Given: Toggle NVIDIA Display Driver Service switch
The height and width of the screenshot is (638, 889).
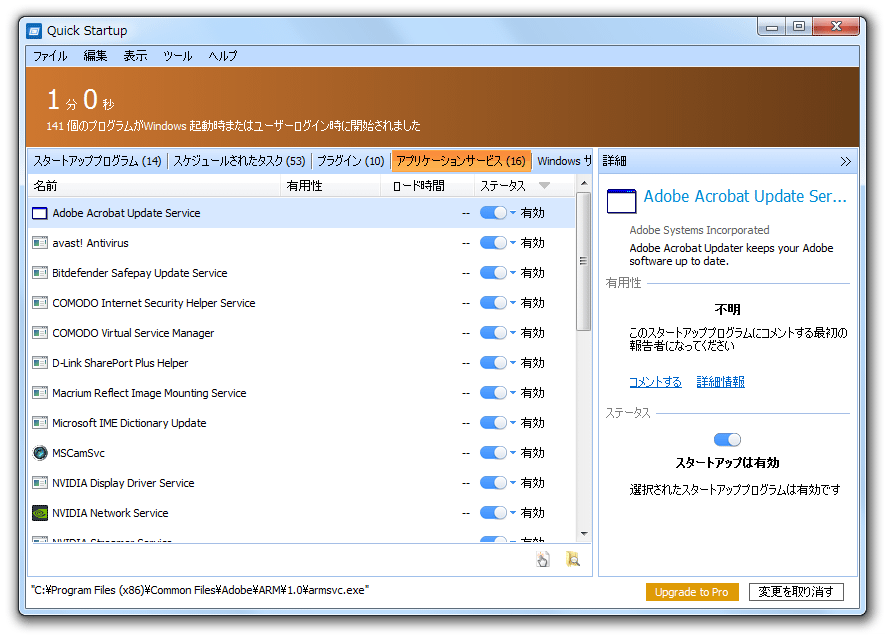Looking at the screenshot, I should 493,483.
